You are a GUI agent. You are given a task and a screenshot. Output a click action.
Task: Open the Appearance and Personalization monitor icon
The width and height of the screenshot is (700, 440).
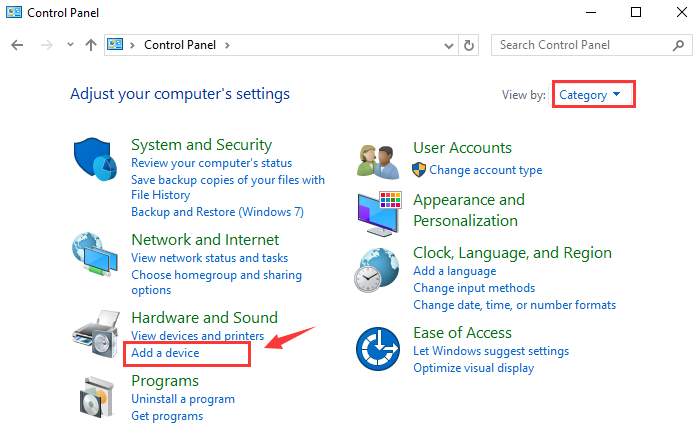point(379,214)
